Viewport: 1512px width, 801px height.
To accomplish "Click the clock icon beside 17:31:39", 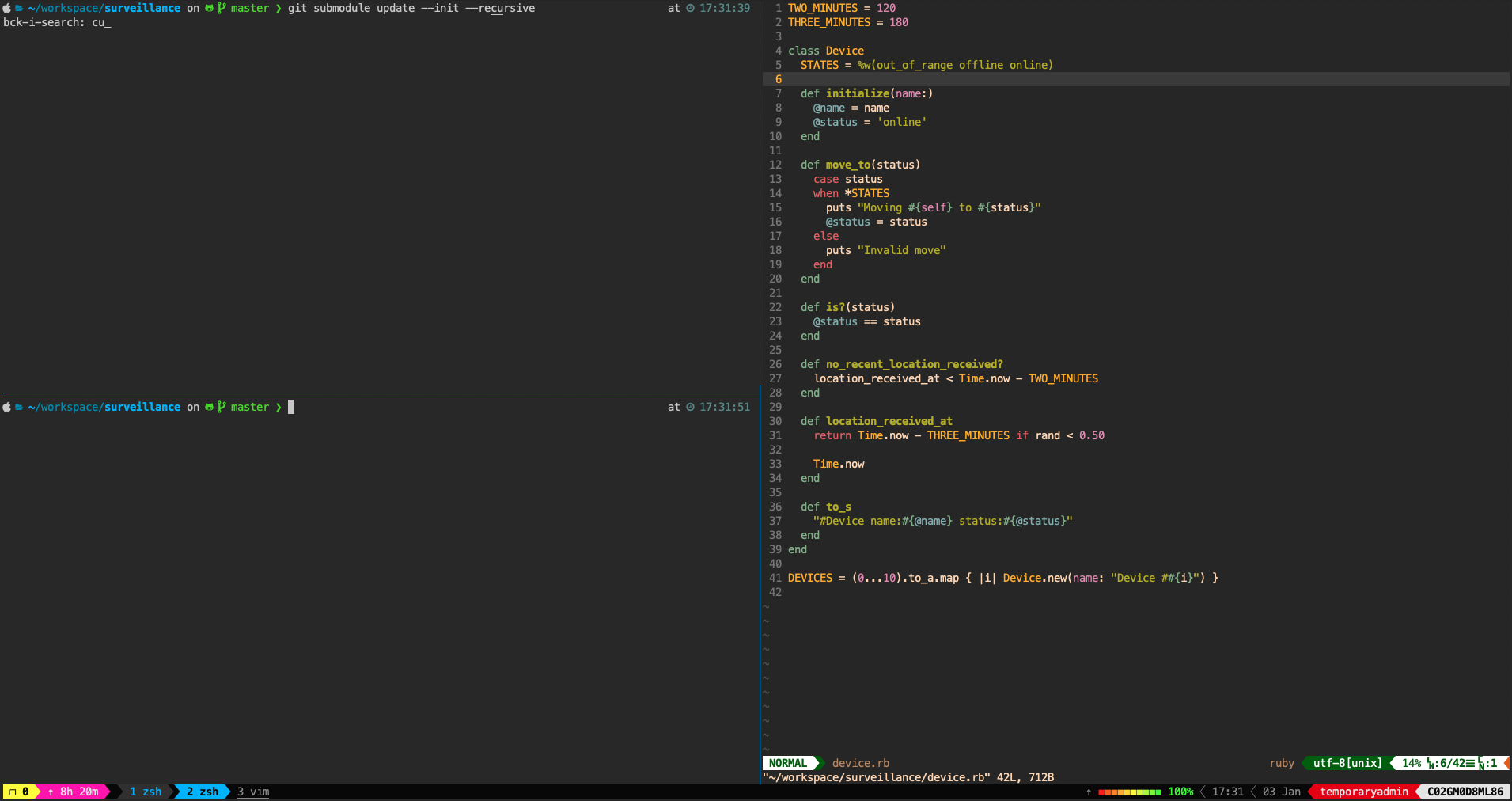I will point(690,8).
